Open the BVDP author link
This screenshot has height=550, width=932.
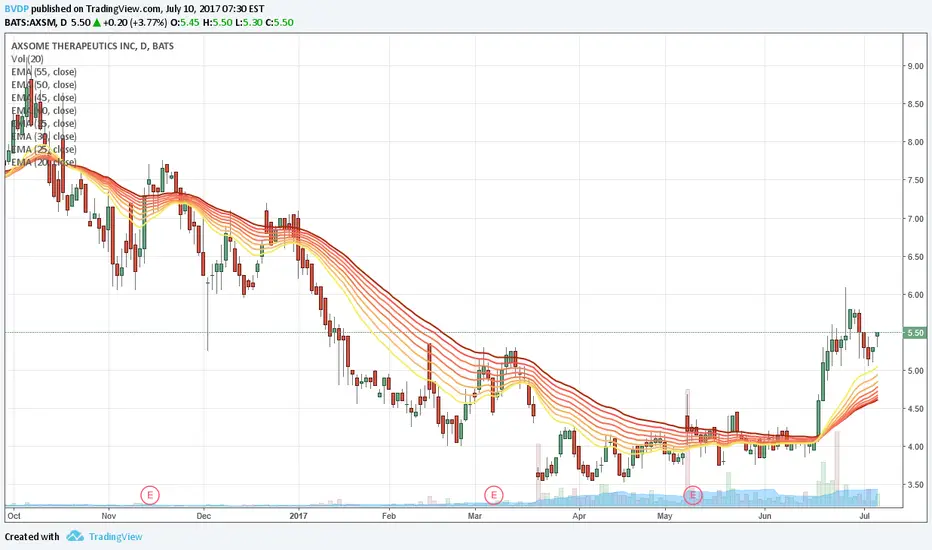tap(17, 9)
